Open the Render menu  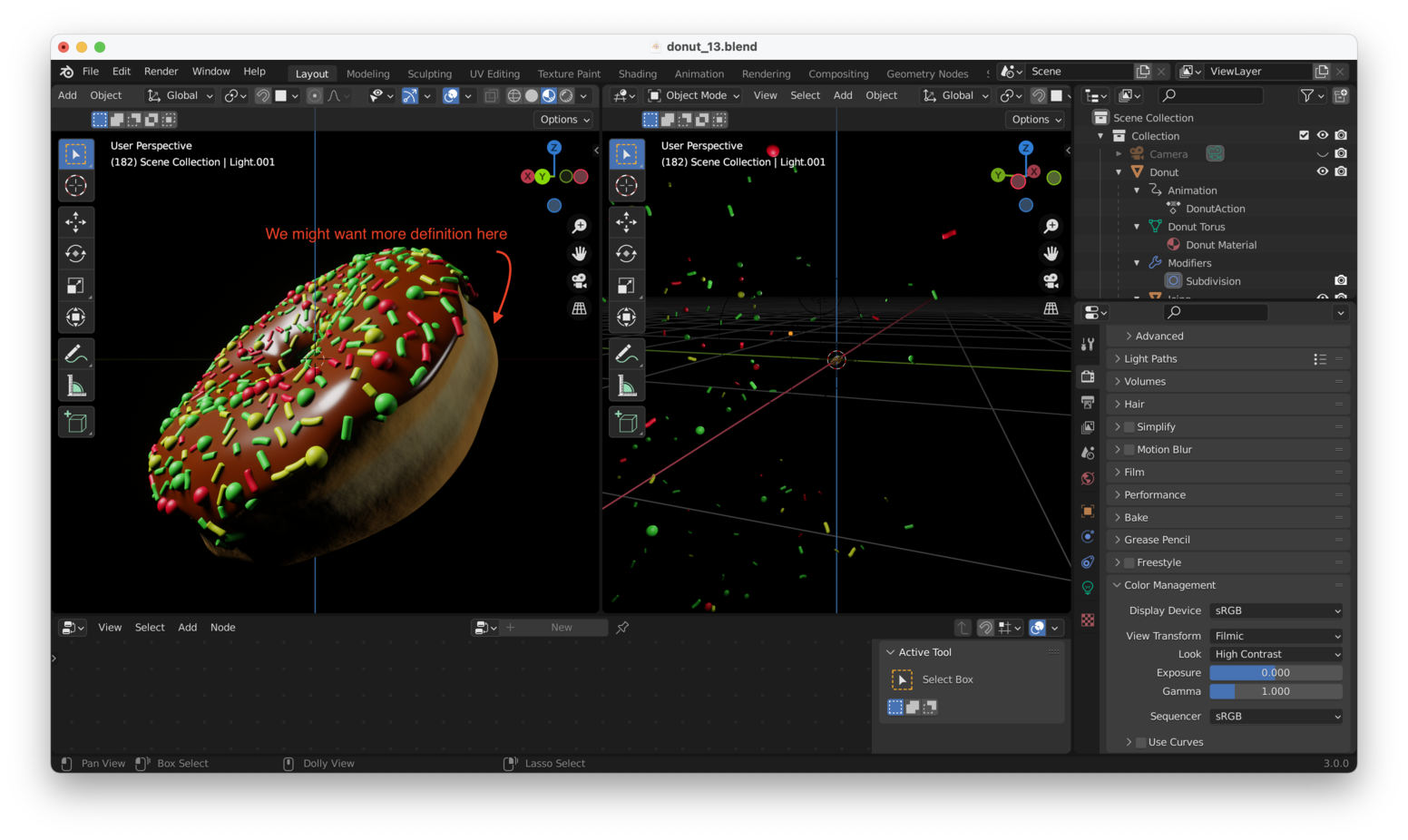coord(161,72)
